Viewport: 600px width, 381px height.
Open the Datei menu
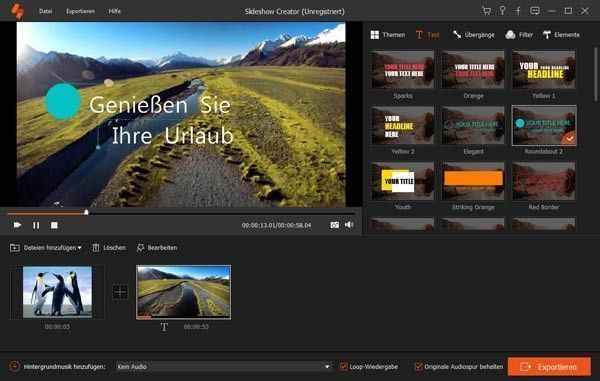click(x=46, y=11)
